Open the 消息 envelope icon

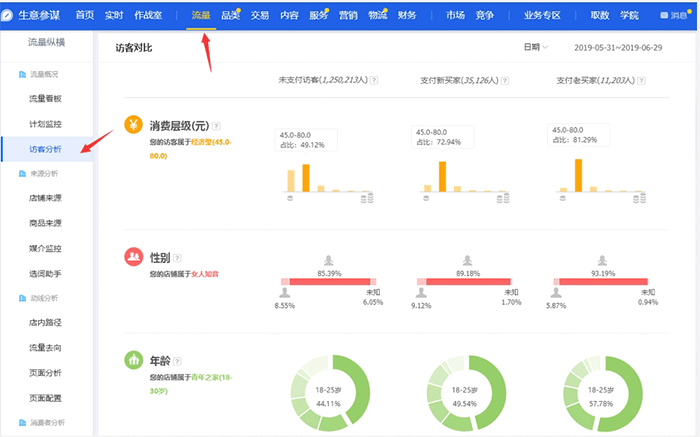pos(663,15)
